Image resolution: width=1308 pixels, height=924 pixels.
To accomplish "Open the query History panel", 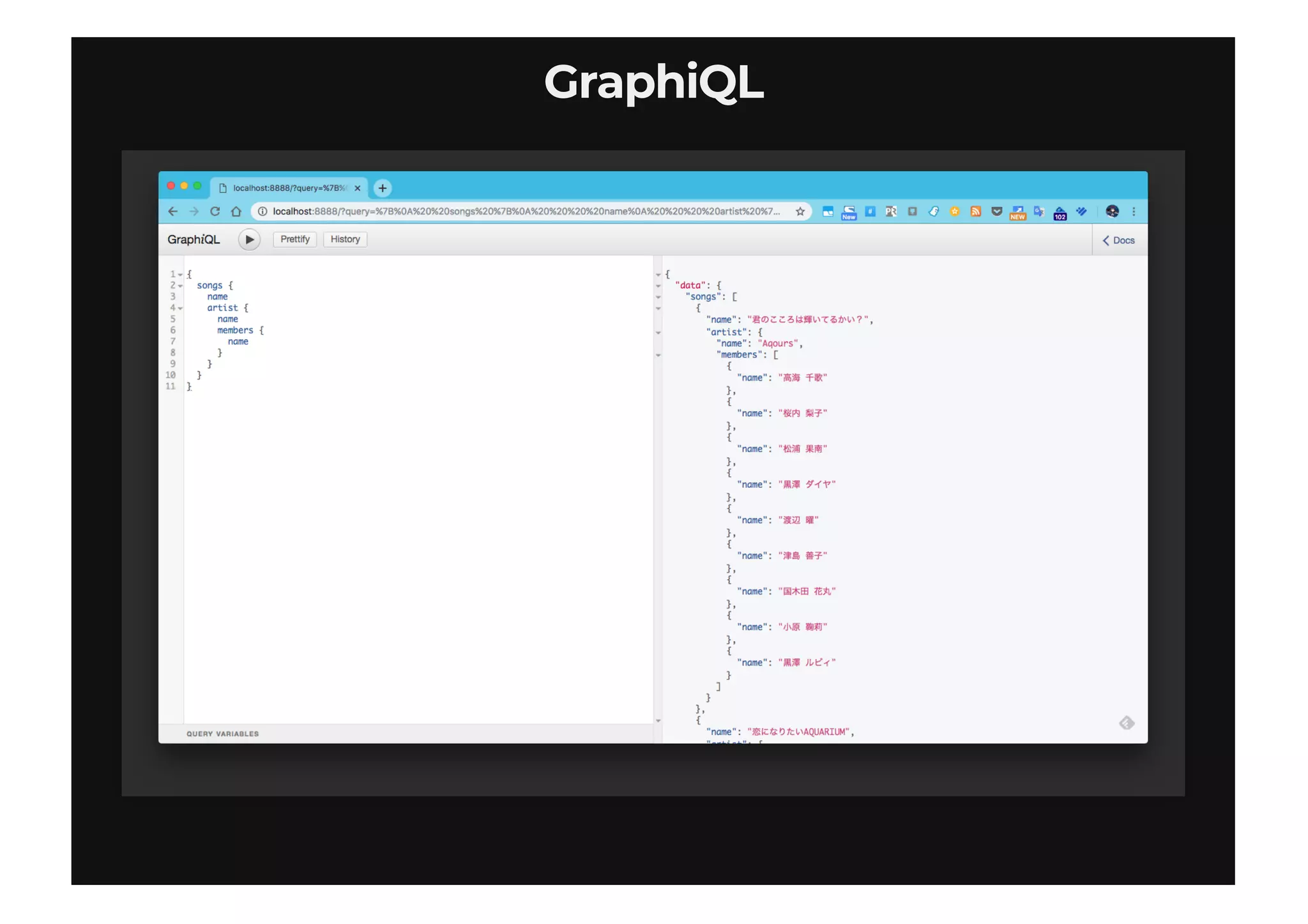I will (x=345, y=239).
